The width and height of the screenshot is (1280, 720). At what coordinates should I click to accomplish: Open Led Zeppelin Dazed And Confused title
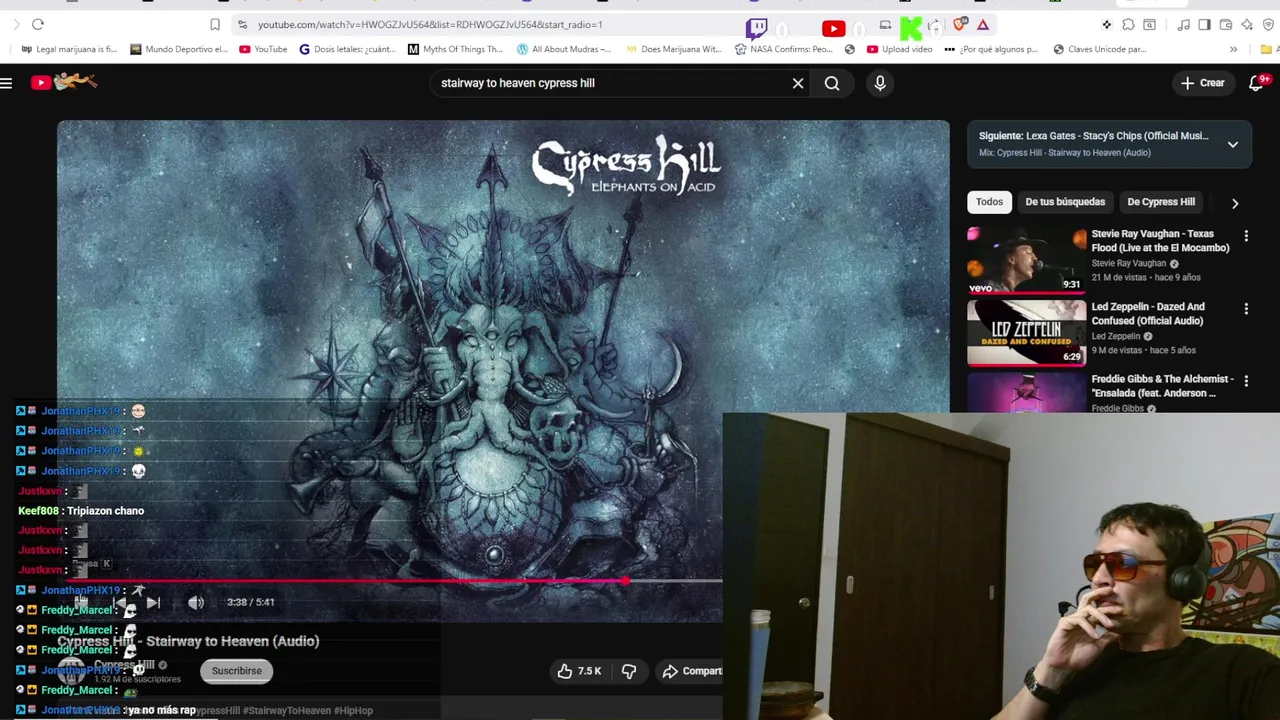1148,314
